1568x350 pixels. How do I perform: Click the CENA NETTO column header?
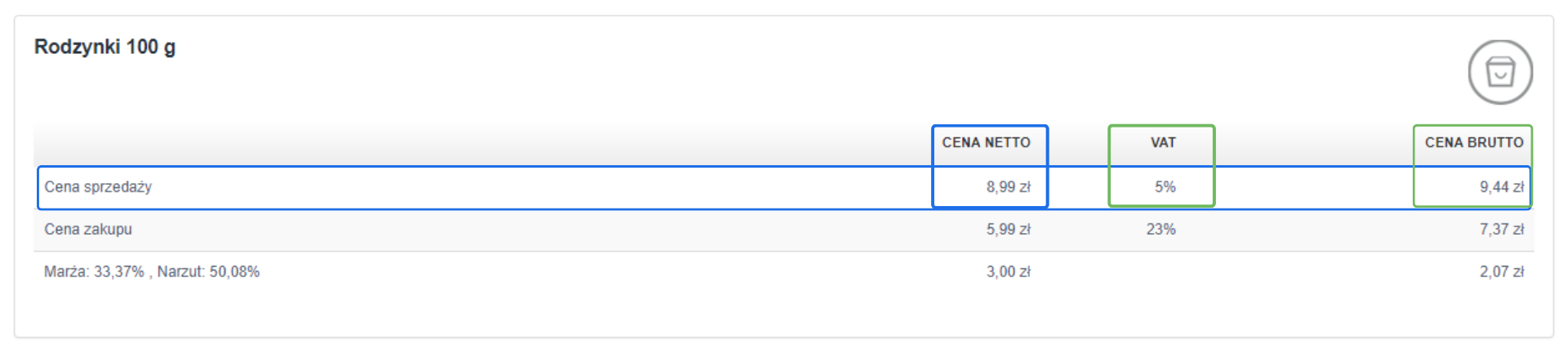[x=986, y=142]
